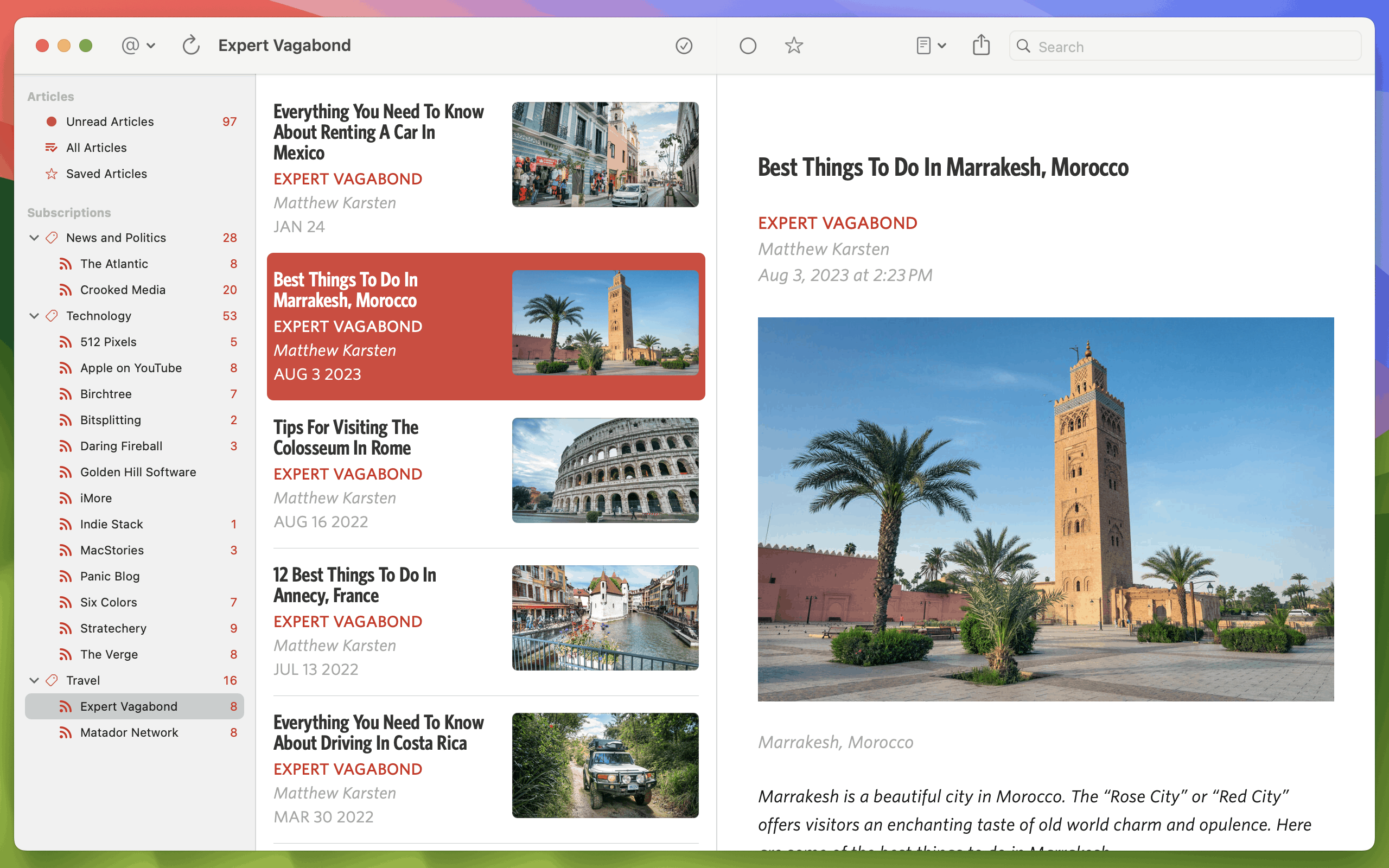Select the Daring Fireball feed label
This screenshot has width=1389, height=868.
[121, 446]
